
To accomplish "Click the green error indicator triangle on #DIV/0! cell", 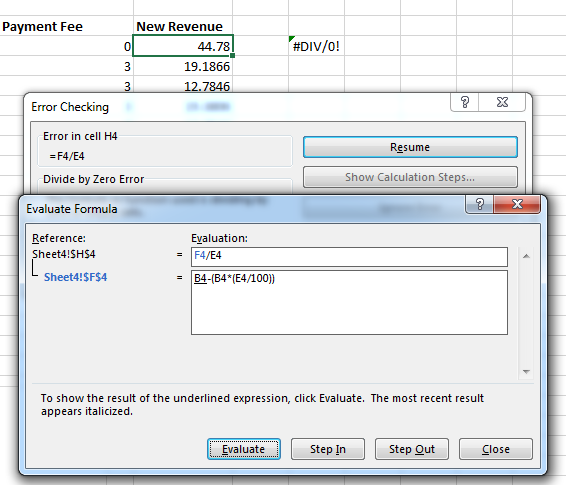I will coord(292,38).
